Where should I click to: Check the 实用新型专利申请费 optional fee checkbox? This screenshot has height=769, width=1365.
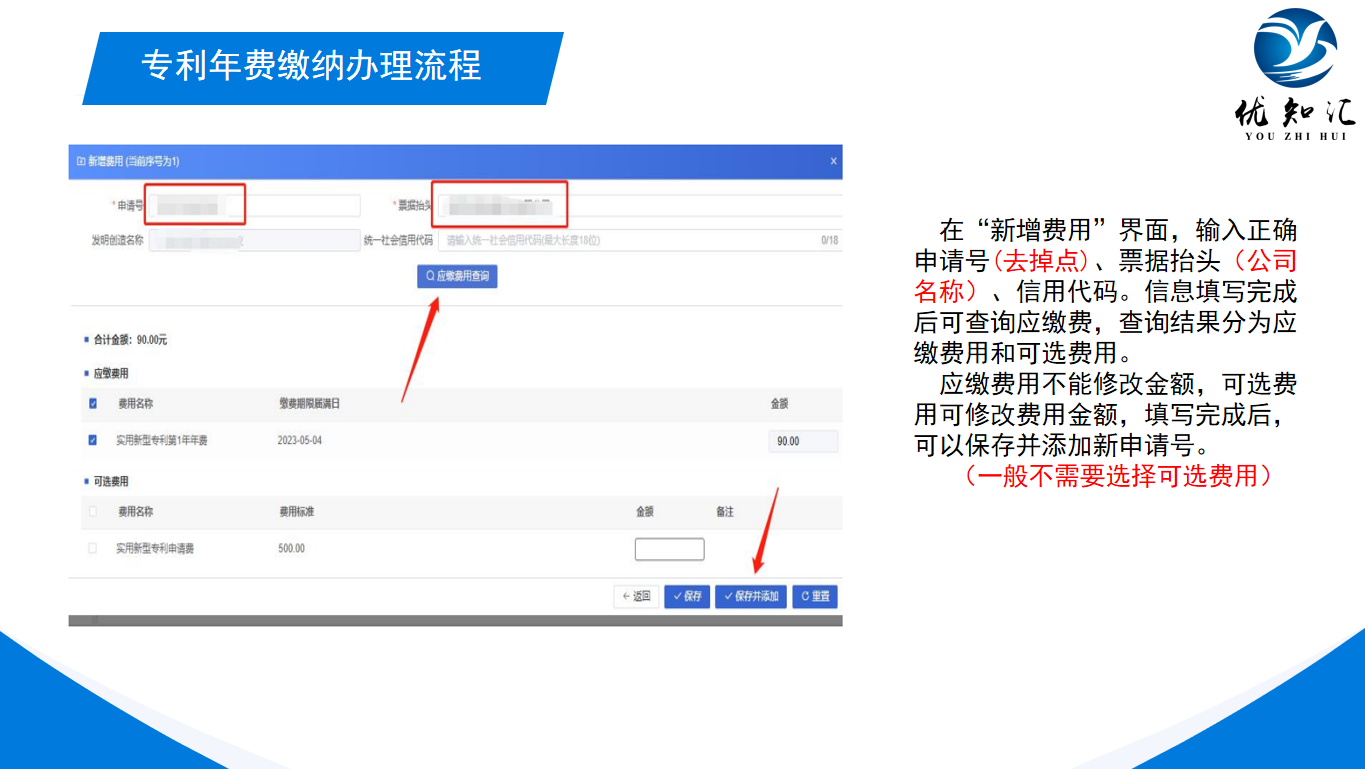(93, 548)
